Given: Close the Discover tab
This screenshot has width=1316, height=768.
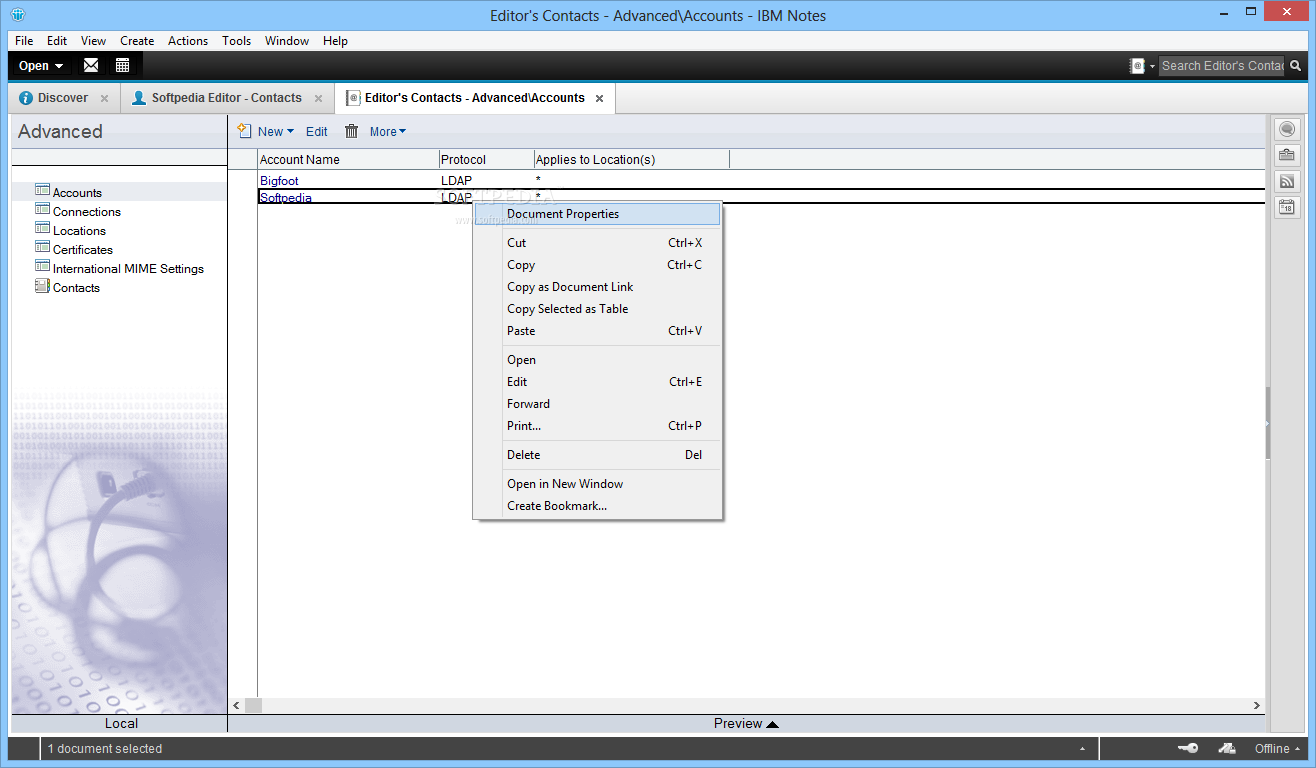Looking at the screenshot, I should 105,98.
